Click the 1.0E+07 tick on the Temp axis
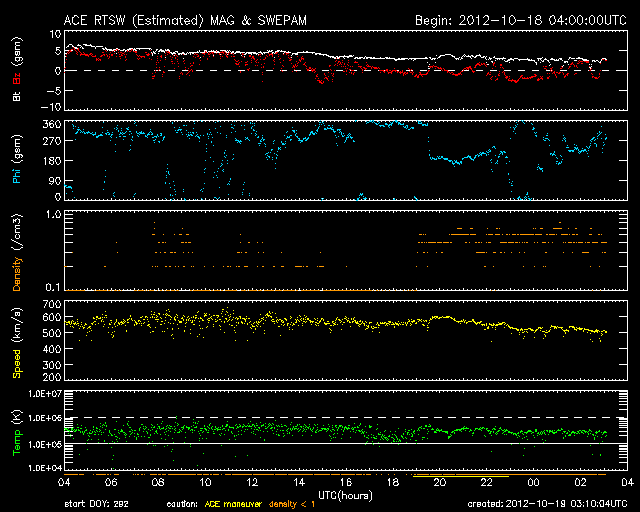Image resolution: width=640 pixels, height=512 pixels. 40,393
